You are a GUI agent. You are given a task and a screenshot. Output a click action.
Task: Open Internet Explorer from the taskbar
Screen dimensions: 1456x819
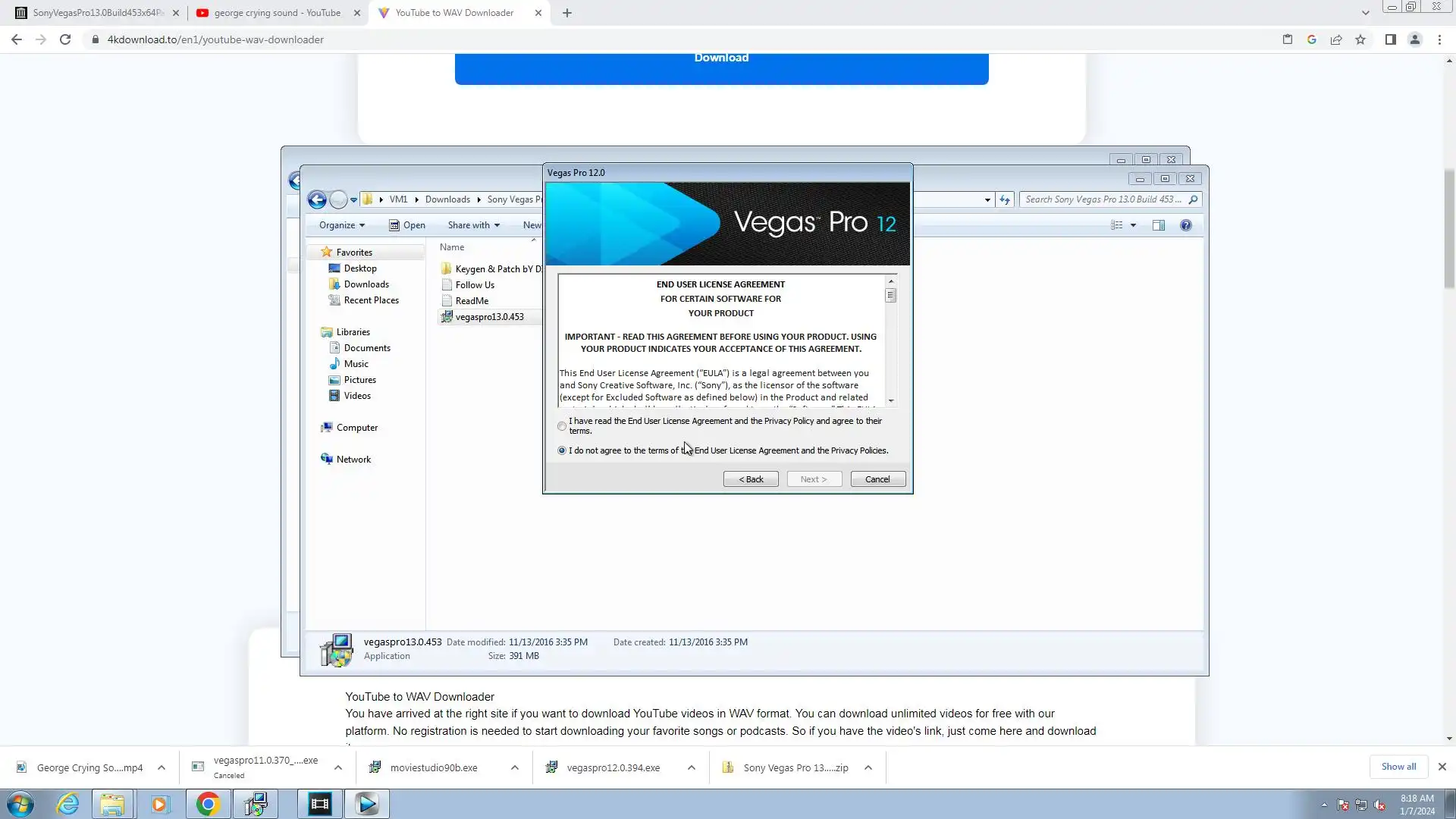point(68,804)
